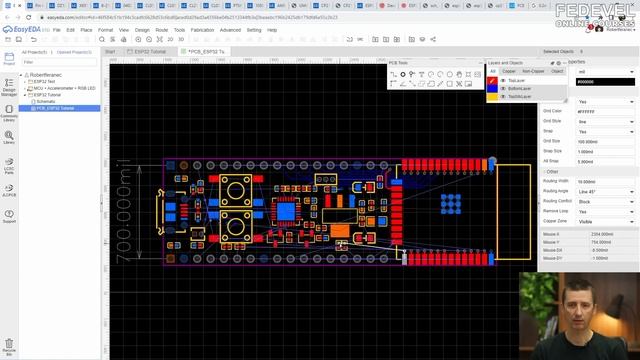Image resolution: width=640 pixels, height=360 pixels.
Task: Switch to the Non-Copper layers tab
Action: pos(533,71)
